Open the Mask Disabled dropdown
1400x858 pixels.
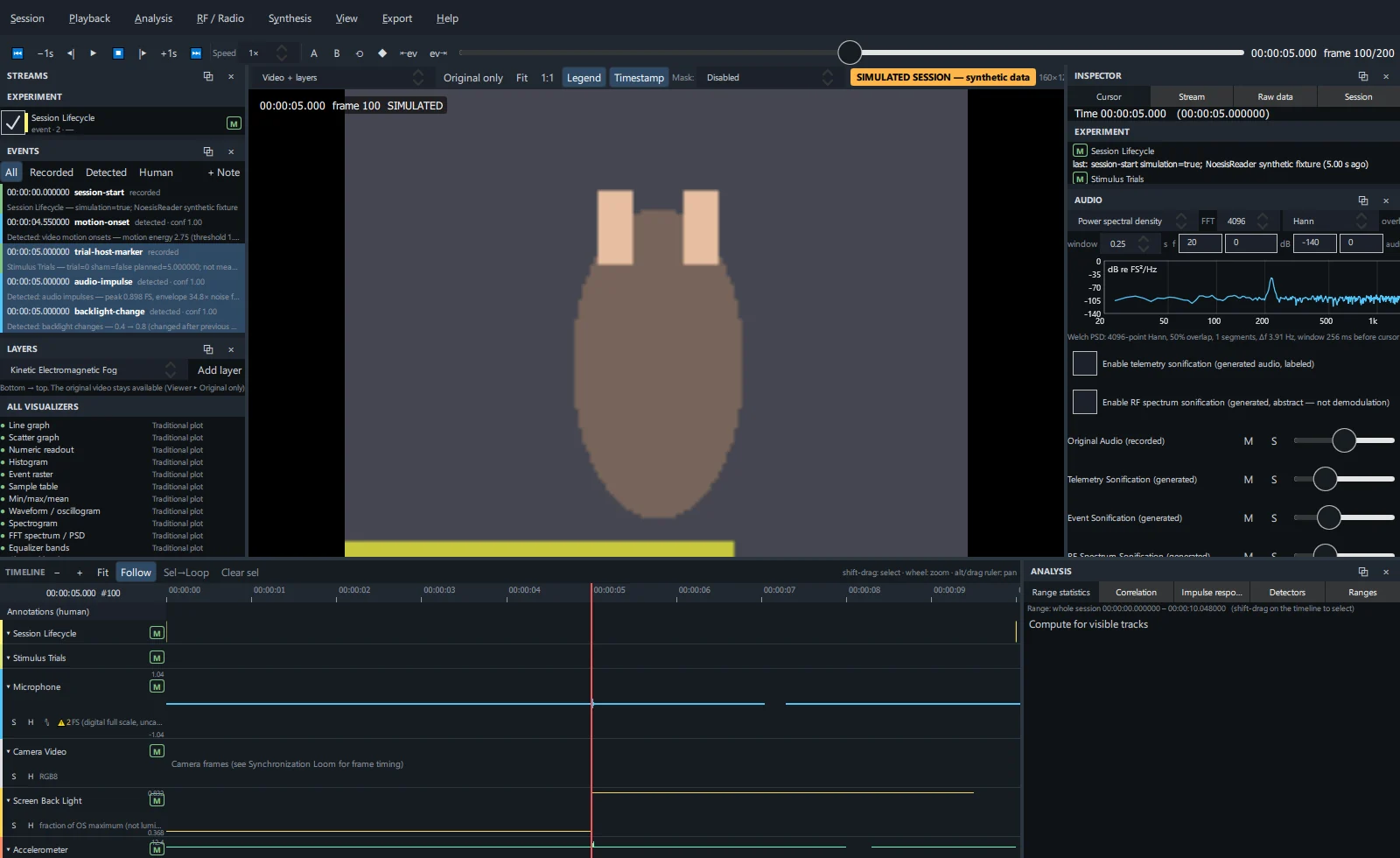click(768, 78)
